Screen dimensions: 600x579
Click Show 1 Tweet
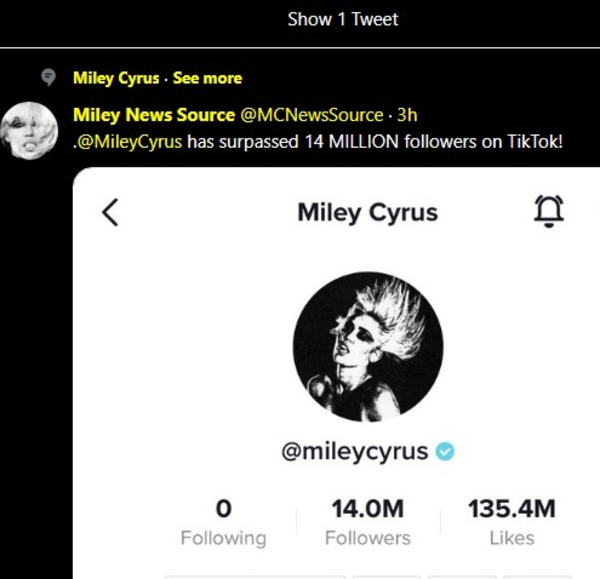pyautogui.click(x=342, y=19)
